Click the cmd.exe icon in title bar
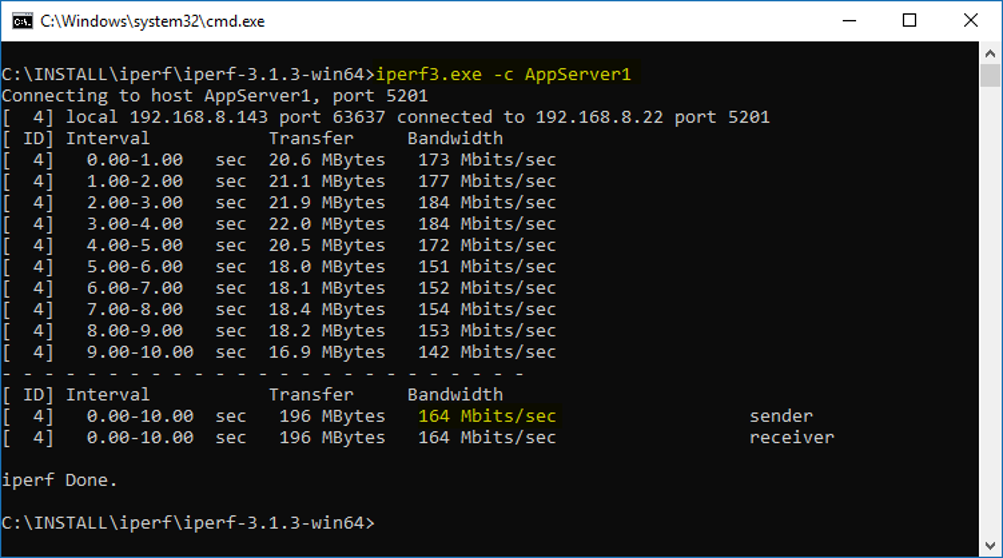 coord(21,21)
